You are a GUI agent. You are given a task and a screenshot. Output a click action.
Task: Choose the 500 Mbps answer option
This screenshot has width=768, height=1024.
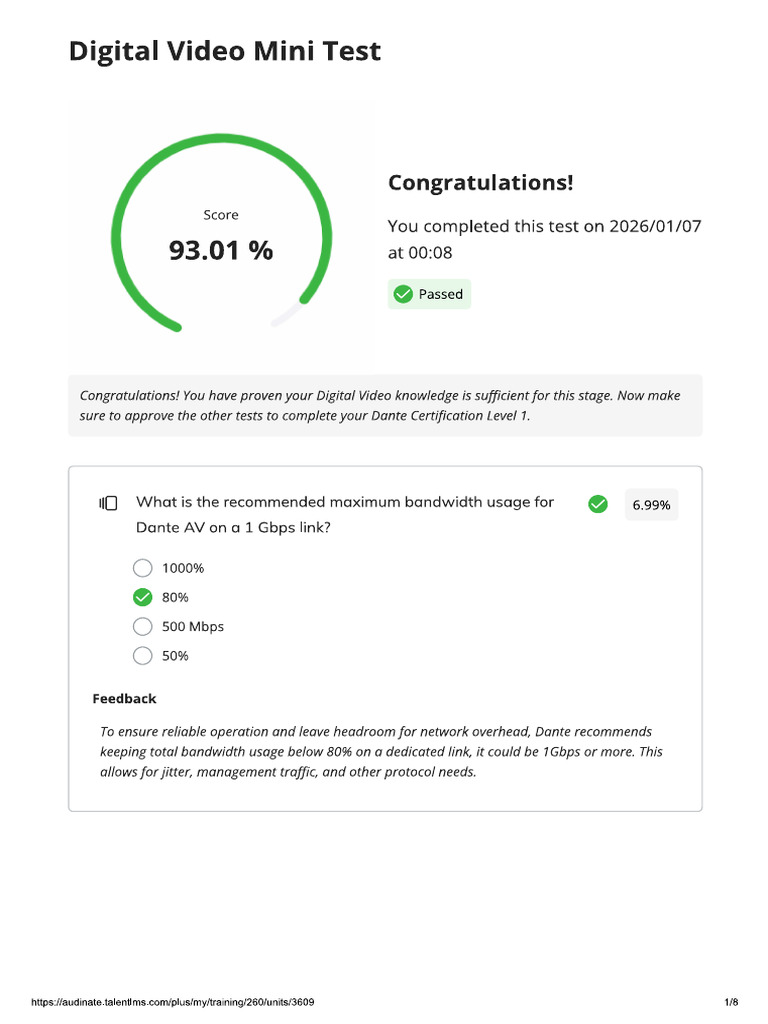click(x=143, y=627)
